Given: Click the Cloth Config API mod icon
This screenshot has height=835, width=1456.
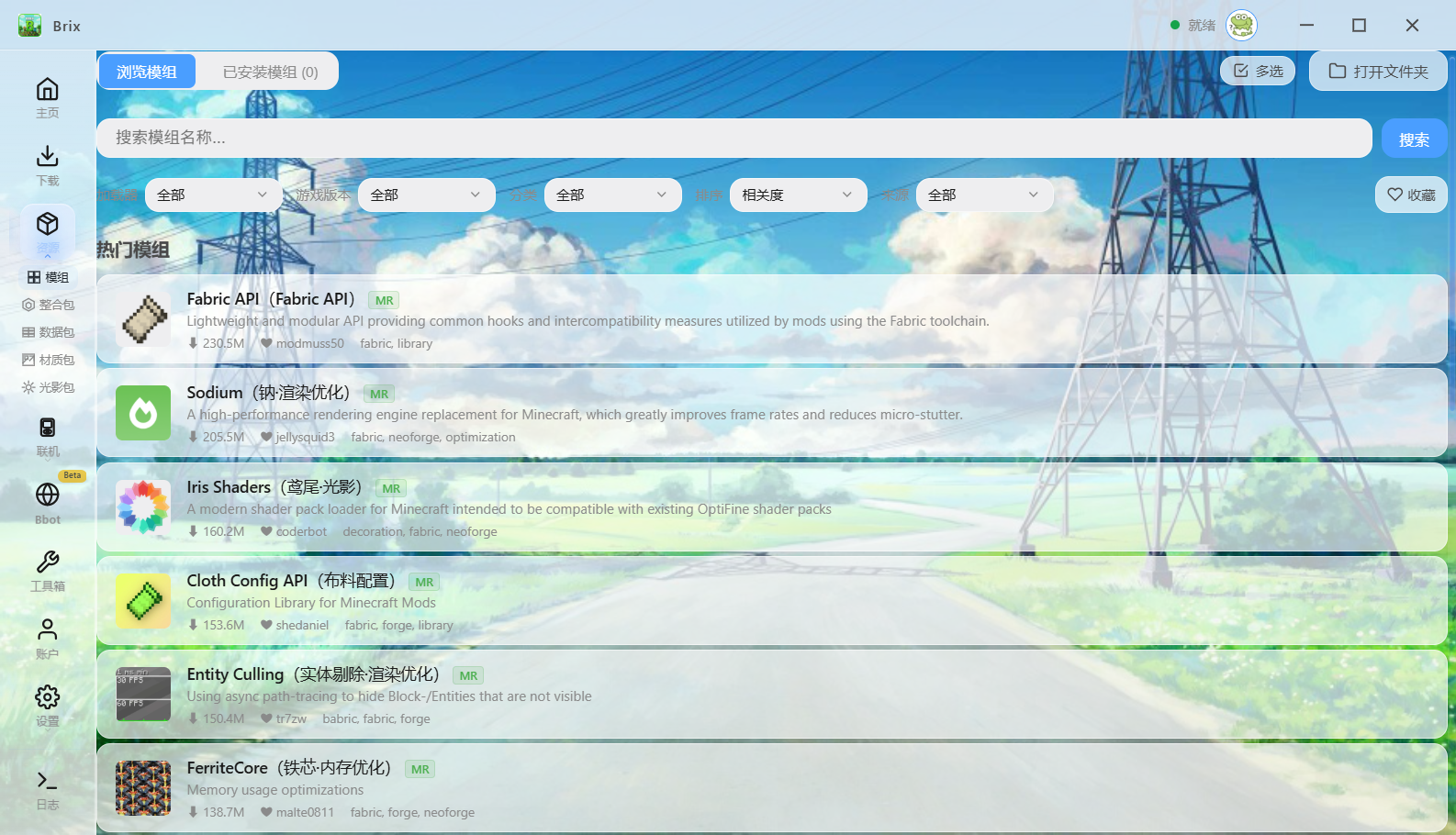Looking at the screenshot, I should (143, 601).
